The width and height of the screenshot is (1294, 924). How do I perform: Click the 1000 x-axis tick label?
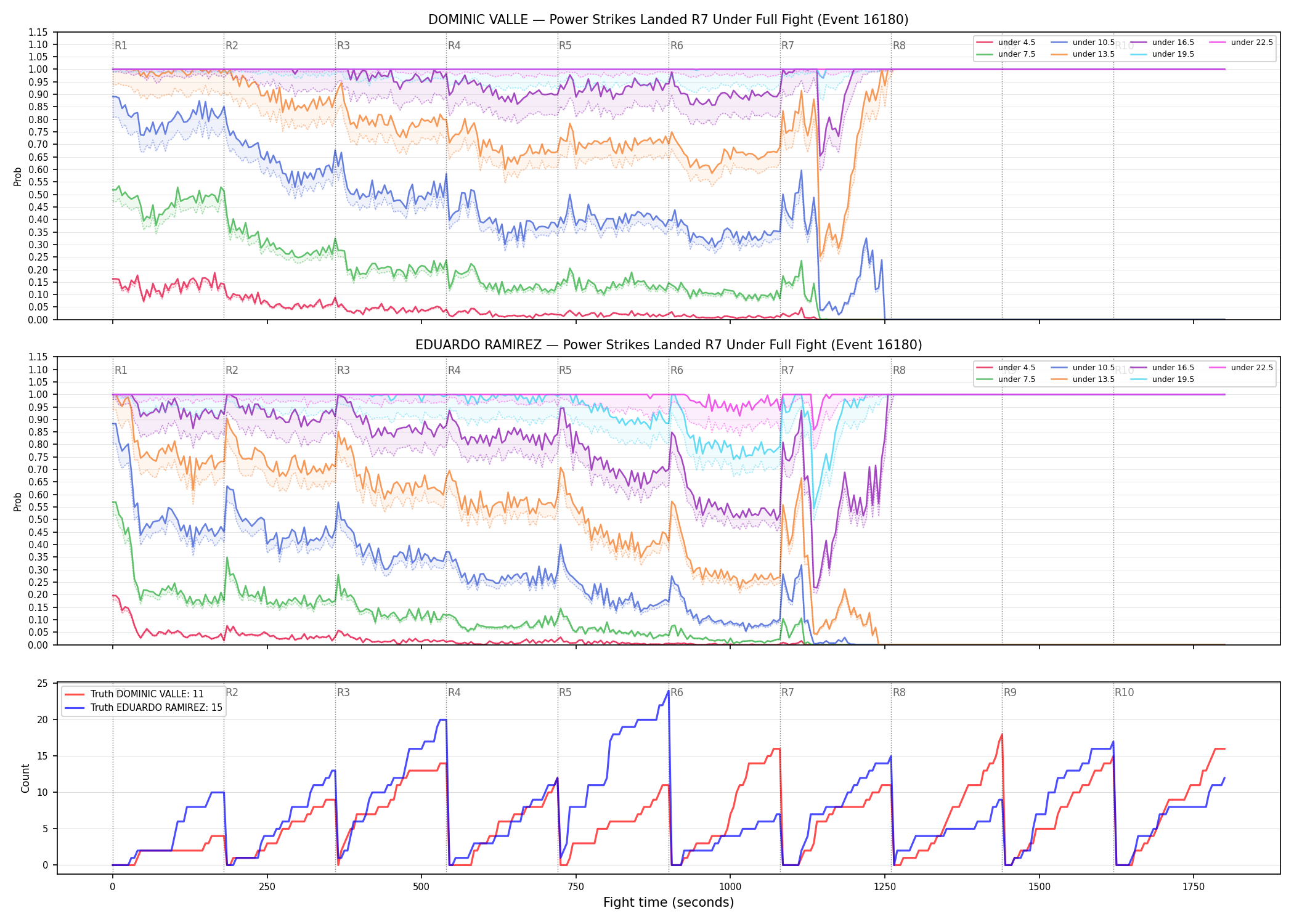click(x=730, y=887)
